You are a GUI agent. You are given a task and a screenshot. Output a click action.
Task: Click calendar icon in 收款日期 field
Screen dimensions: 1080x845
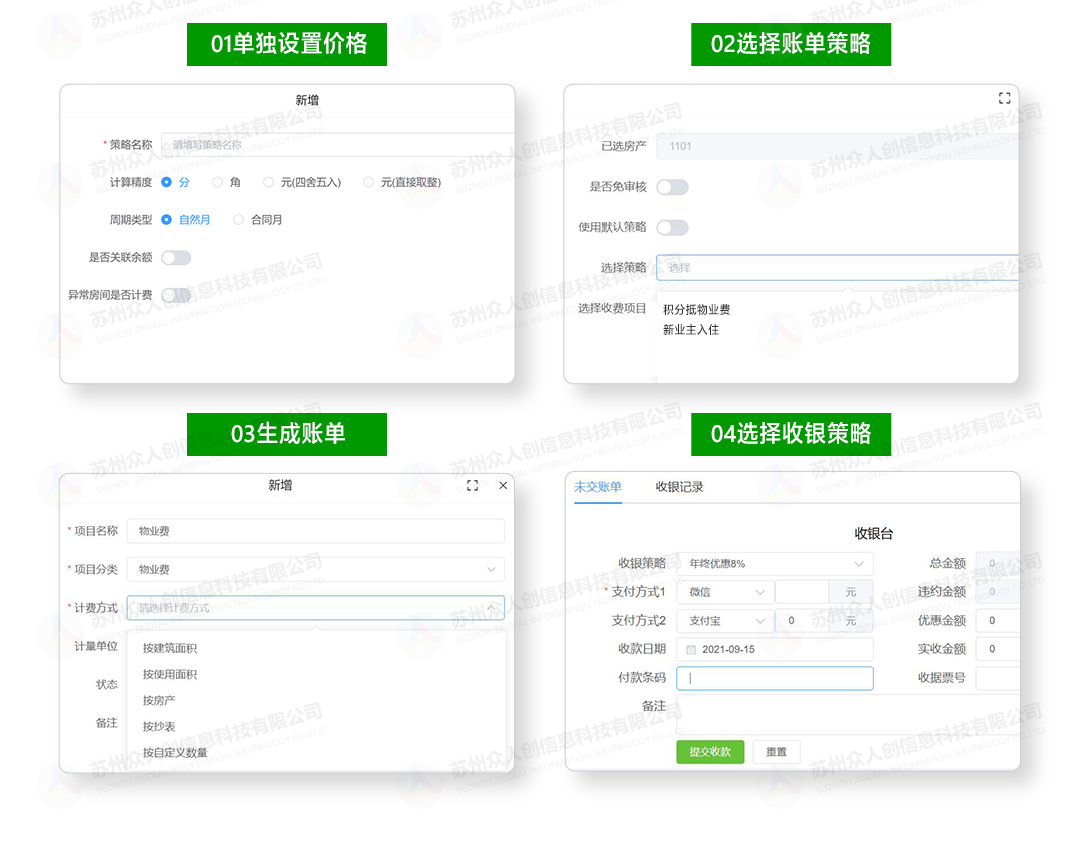pyautogui.click(x=691, y=649)
